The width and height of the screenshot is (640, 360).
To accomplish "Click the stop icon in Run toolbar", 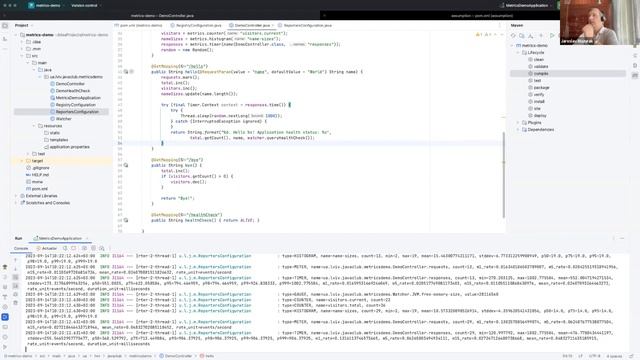I will (x=74, y=248).
